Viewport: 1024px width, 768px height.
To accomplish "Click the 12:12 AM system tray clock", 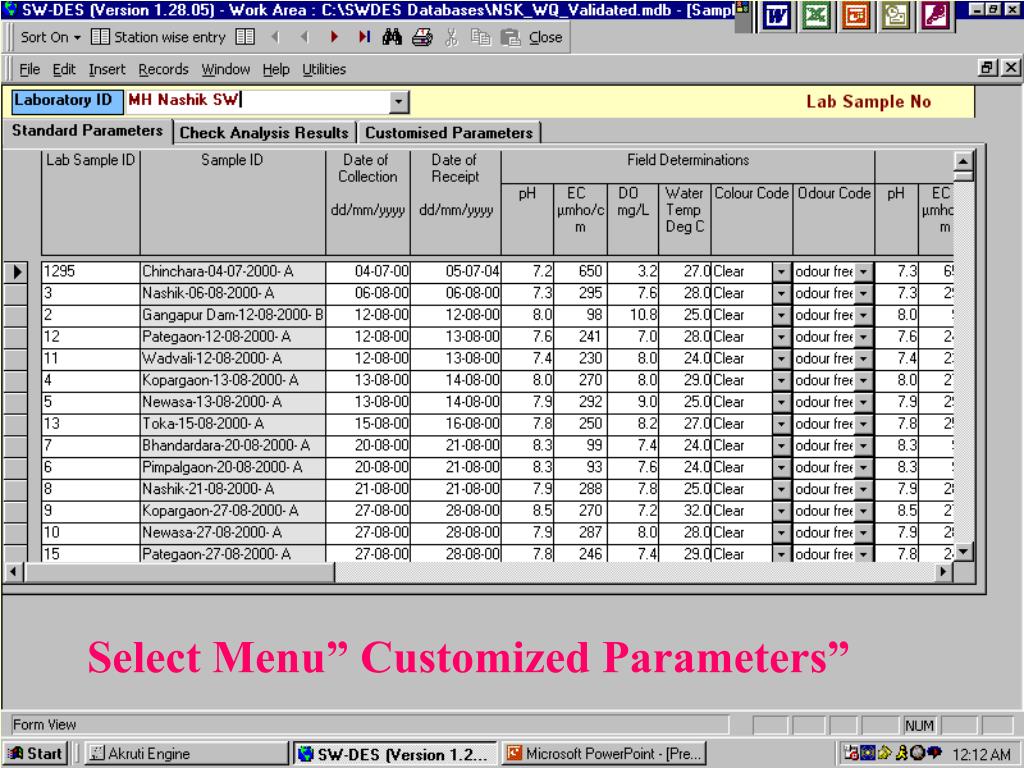I will (981, 754).
